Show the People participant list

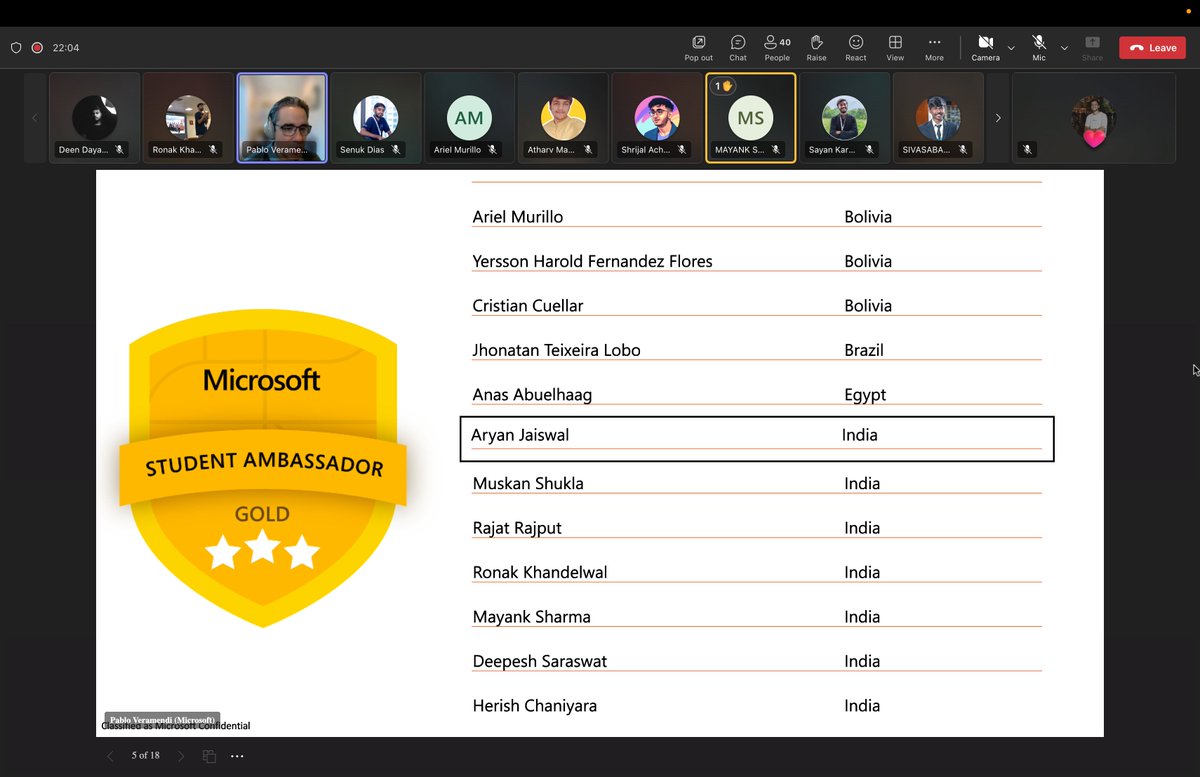(777, 48)
